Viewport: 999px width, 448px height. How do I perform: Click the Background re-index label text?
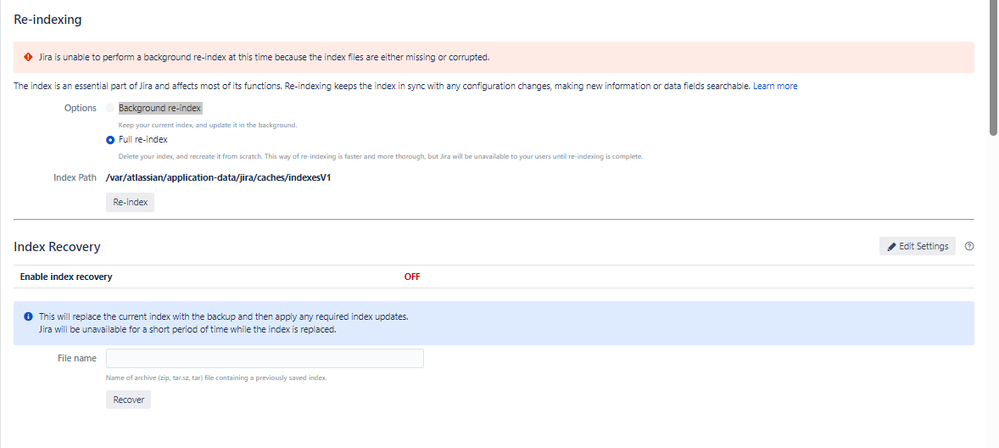[160, 108]
